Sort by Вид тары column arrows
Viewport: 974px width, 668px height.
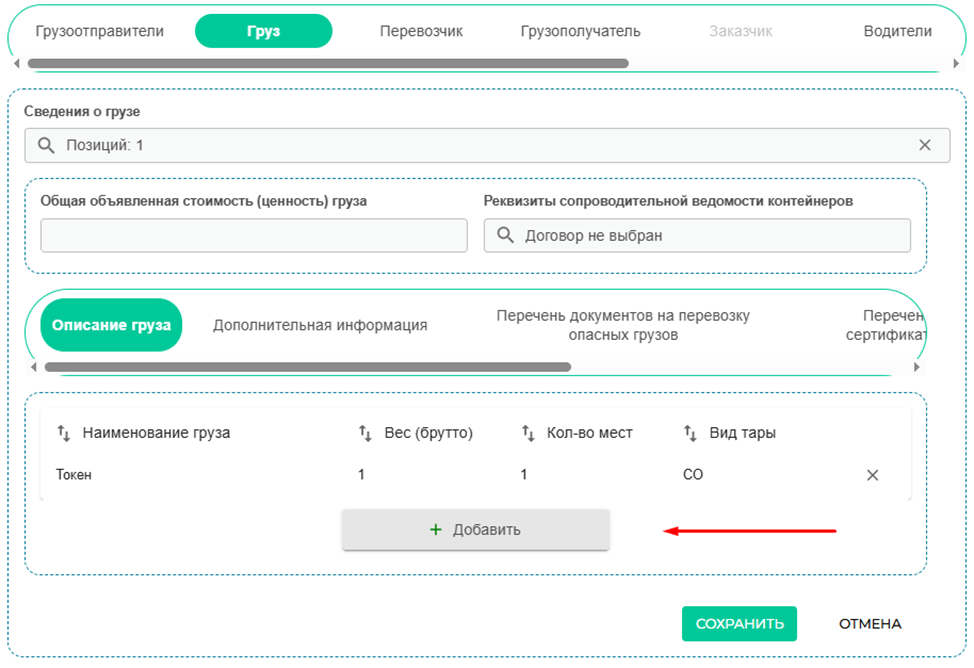[690, 433]
